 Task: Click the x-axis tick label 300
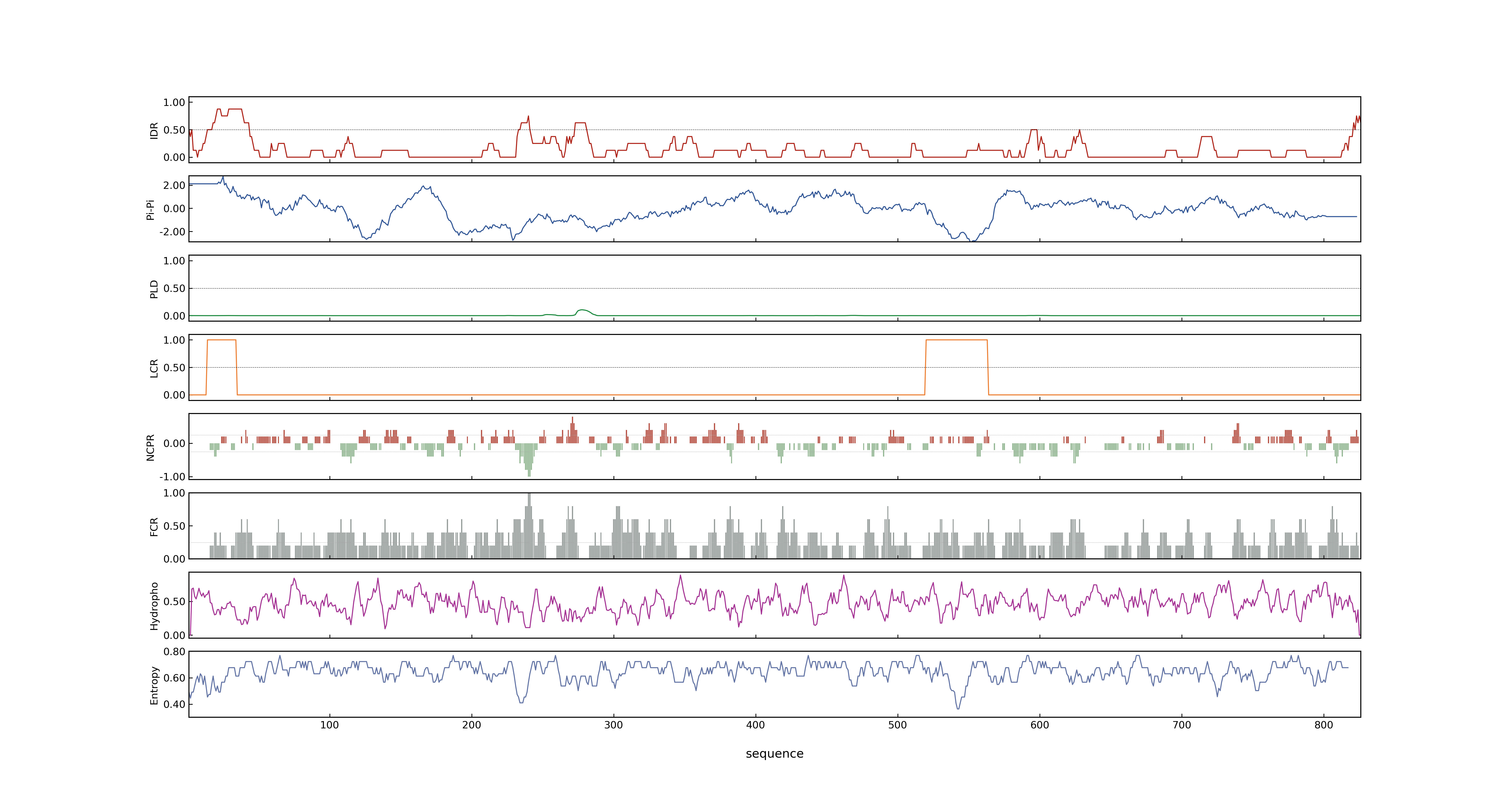click(613, 725)
